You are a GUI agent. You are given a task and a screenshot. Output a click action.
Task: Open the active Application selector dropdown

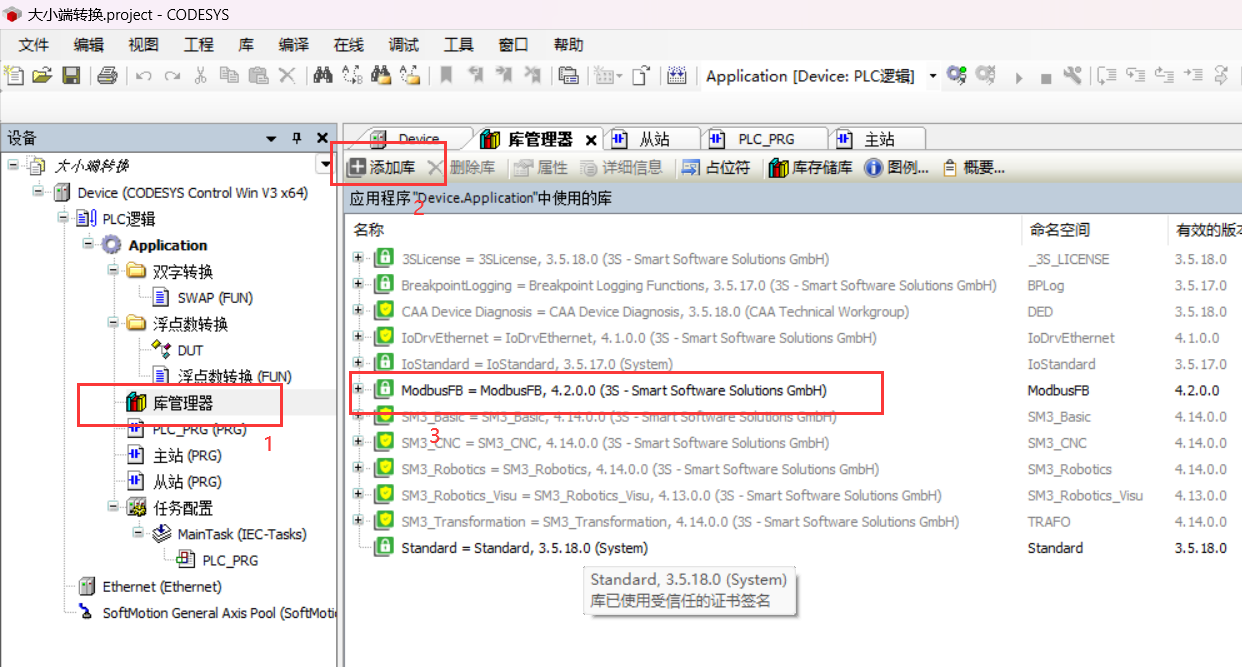point(933,76)
